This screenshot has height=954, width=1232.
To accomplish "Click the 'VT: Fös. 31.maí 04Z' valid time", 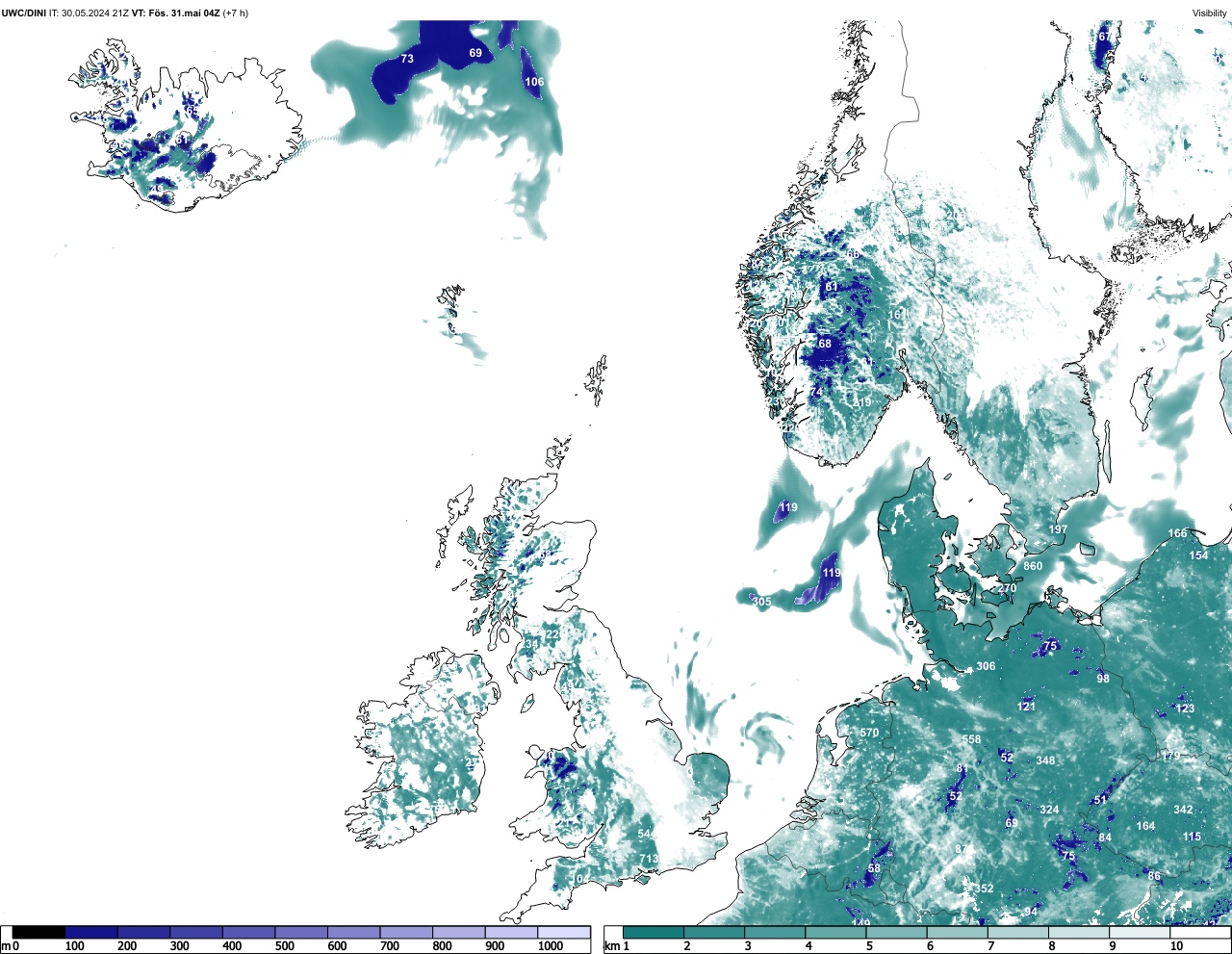I will (175, 13).
